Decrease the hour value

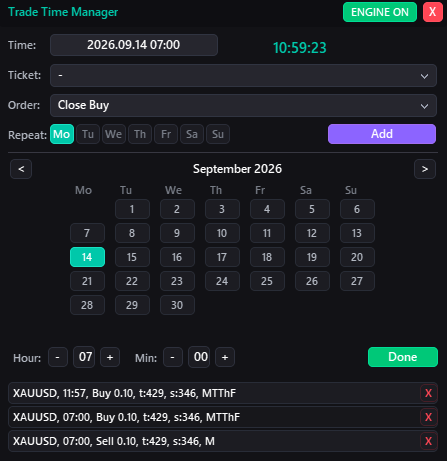click(x=58, y=357)
